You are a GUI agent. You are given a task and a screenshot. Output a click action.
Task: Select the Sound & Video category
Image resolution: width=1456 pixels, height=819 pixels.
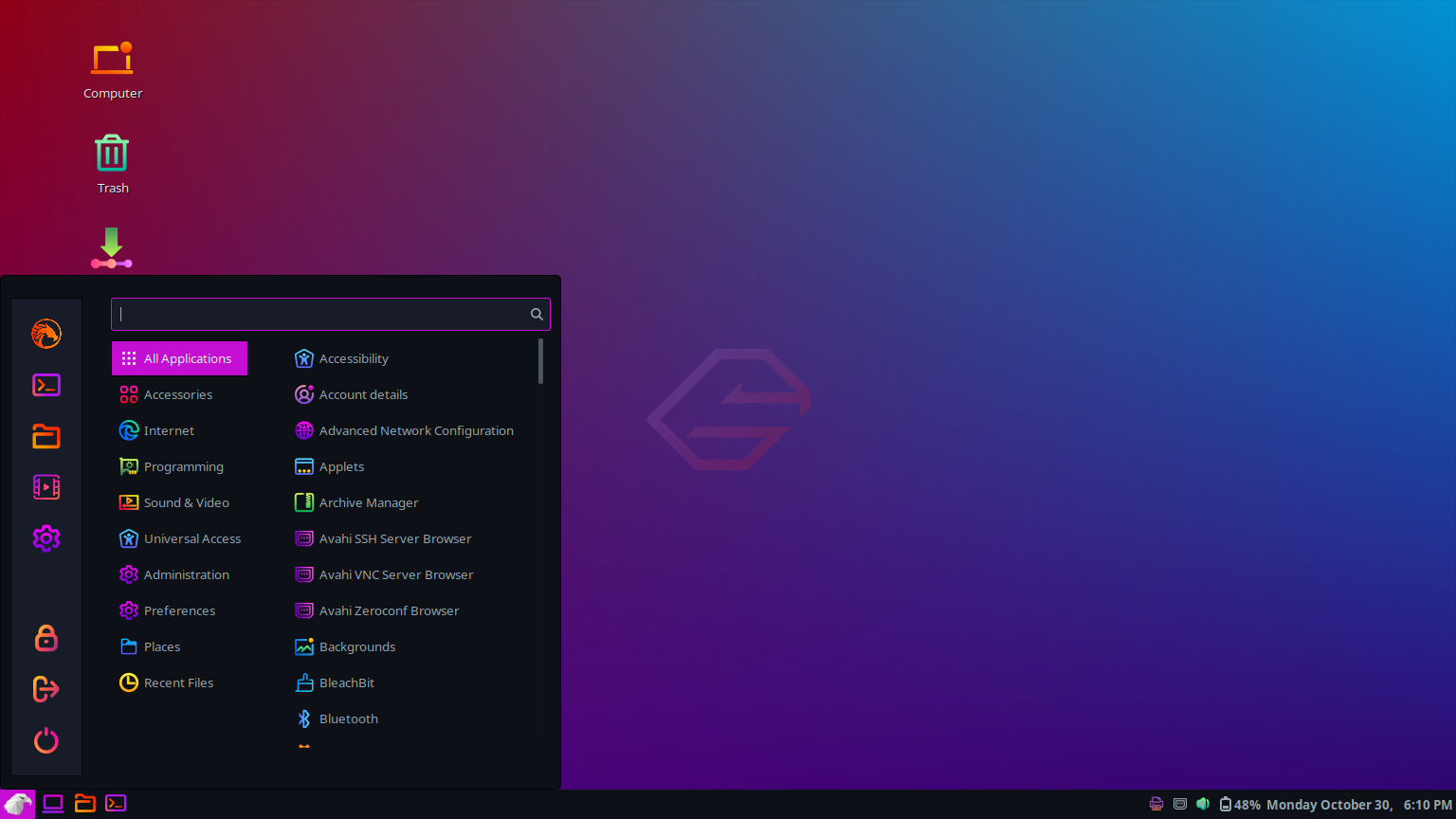(x=179, y=502)
